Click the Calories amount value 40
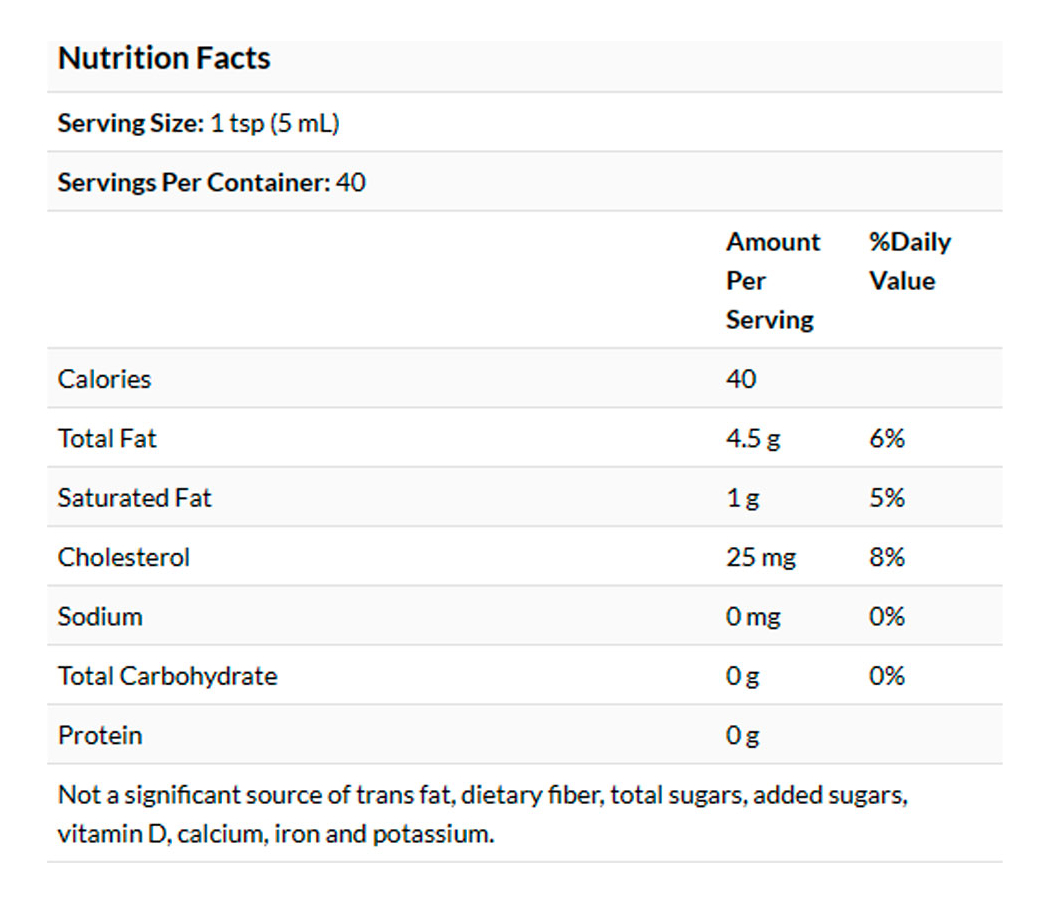This screenshot has width=1050, height=904. click(x=741, y=379)
